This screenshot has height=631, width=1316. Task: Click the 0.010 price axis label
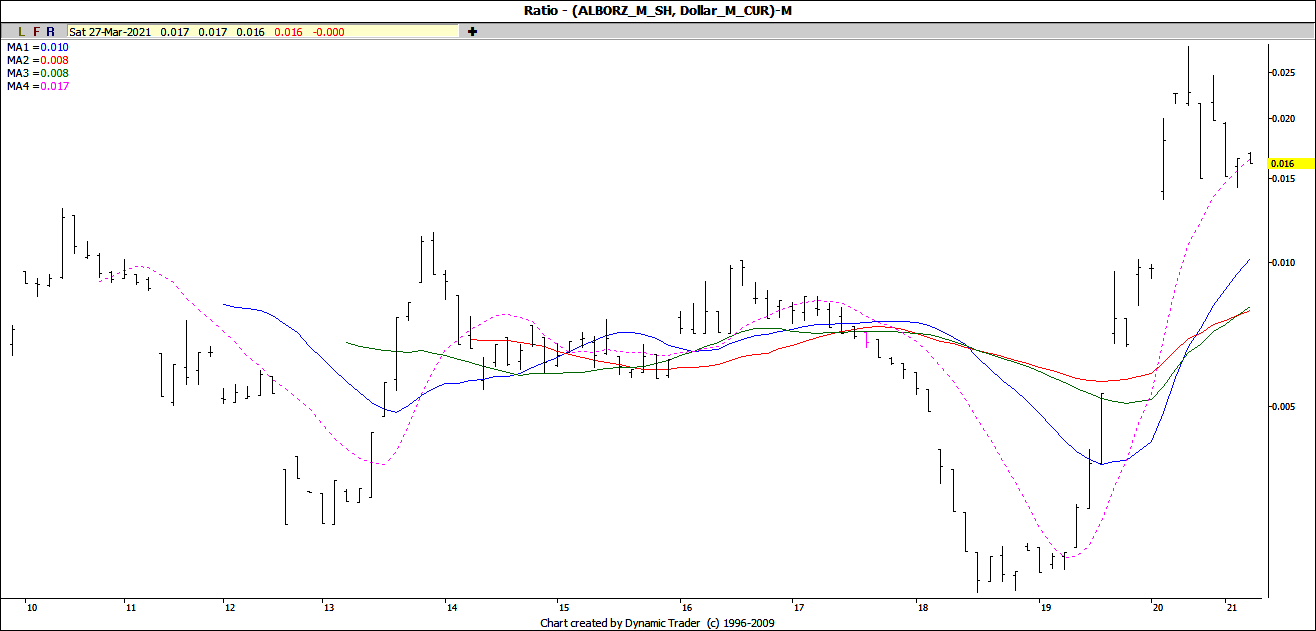(x=1283, y=262)
